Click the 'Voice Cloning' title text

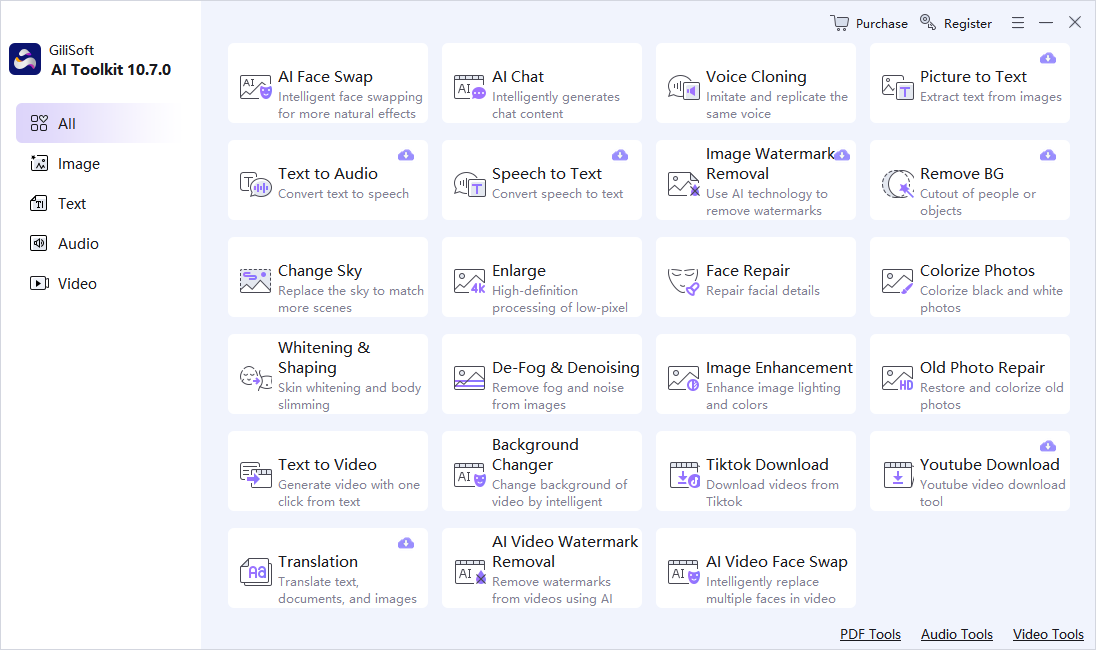click(x=756, y=77)
